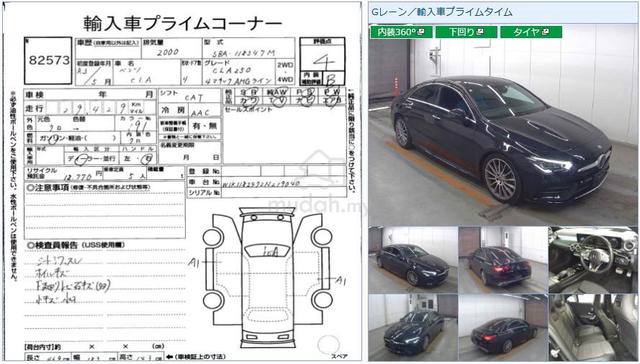This screenshot has height=364, width=640.
Task: Click the '有・無' option text
Action: 205,126
